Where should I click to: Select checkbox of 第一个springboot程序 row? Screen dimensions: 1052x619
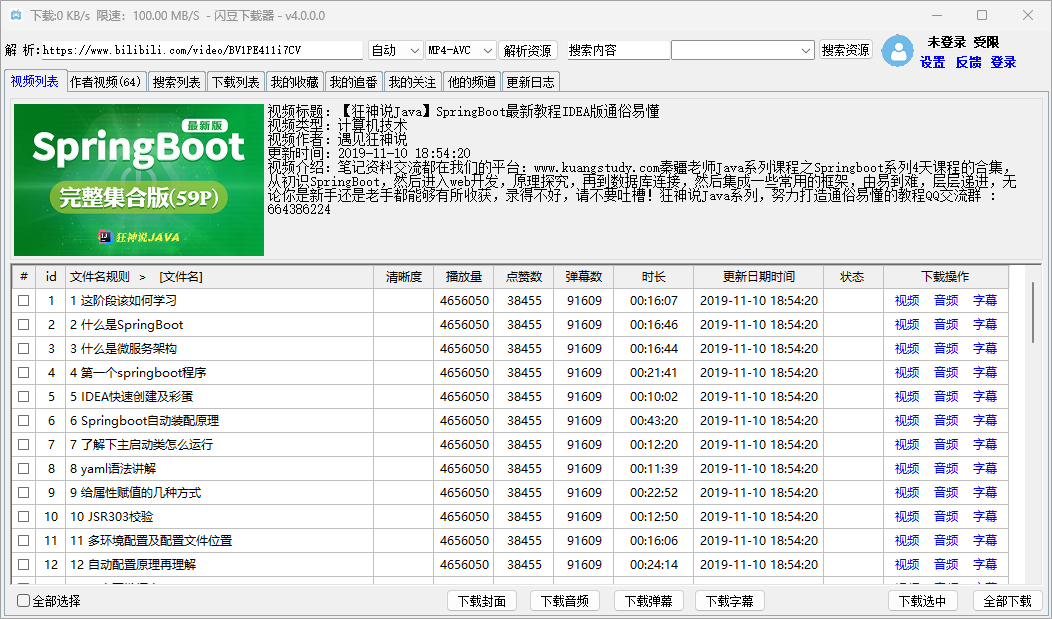pyautogui.click(x=23, y=372)
